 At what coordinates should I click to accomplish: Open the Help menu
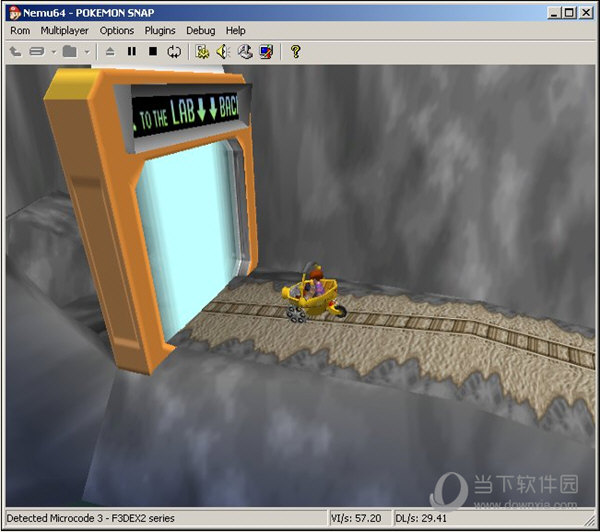coord(235,31)
